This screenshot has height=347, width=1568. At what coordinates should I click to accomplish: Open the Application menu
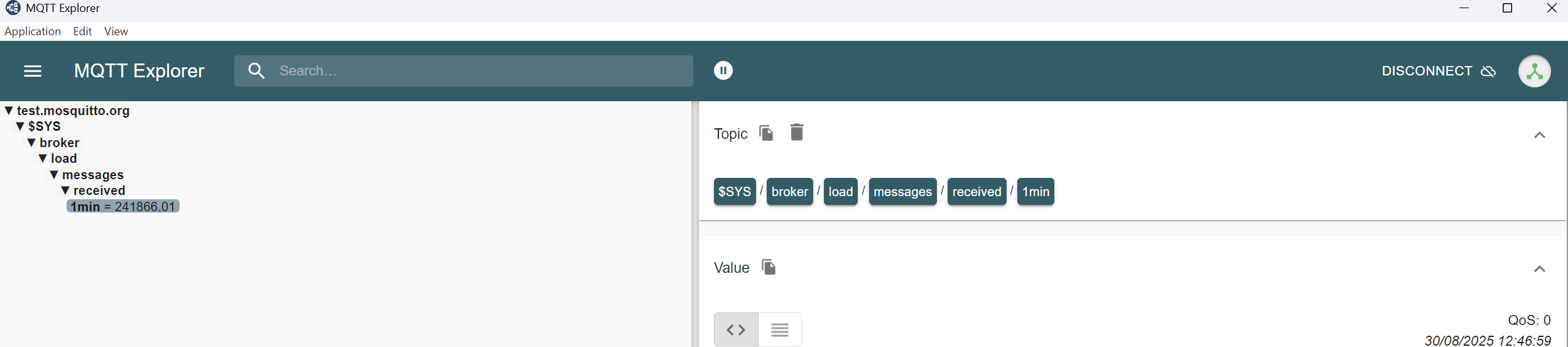pos(33,31)
